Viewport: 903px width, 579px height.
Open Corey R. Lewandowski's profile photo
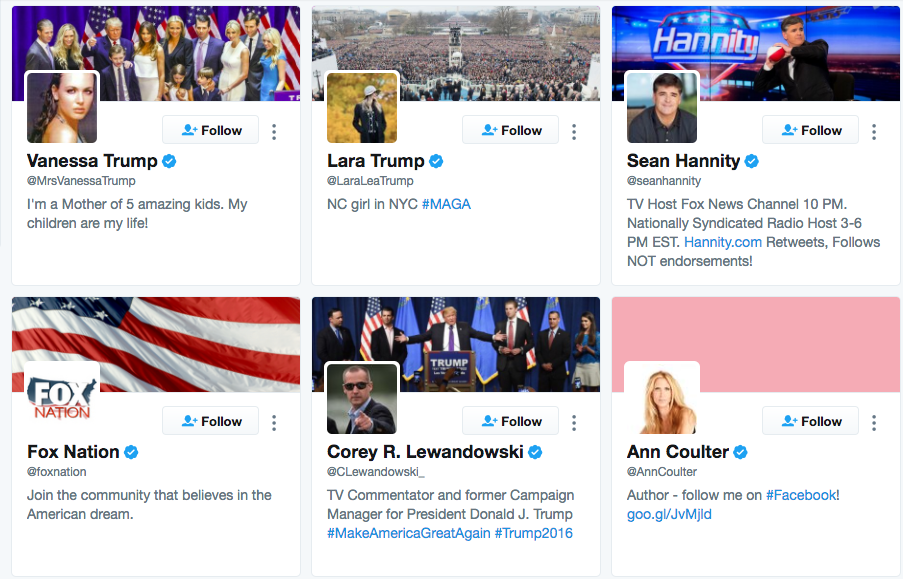tap(362, 399)
